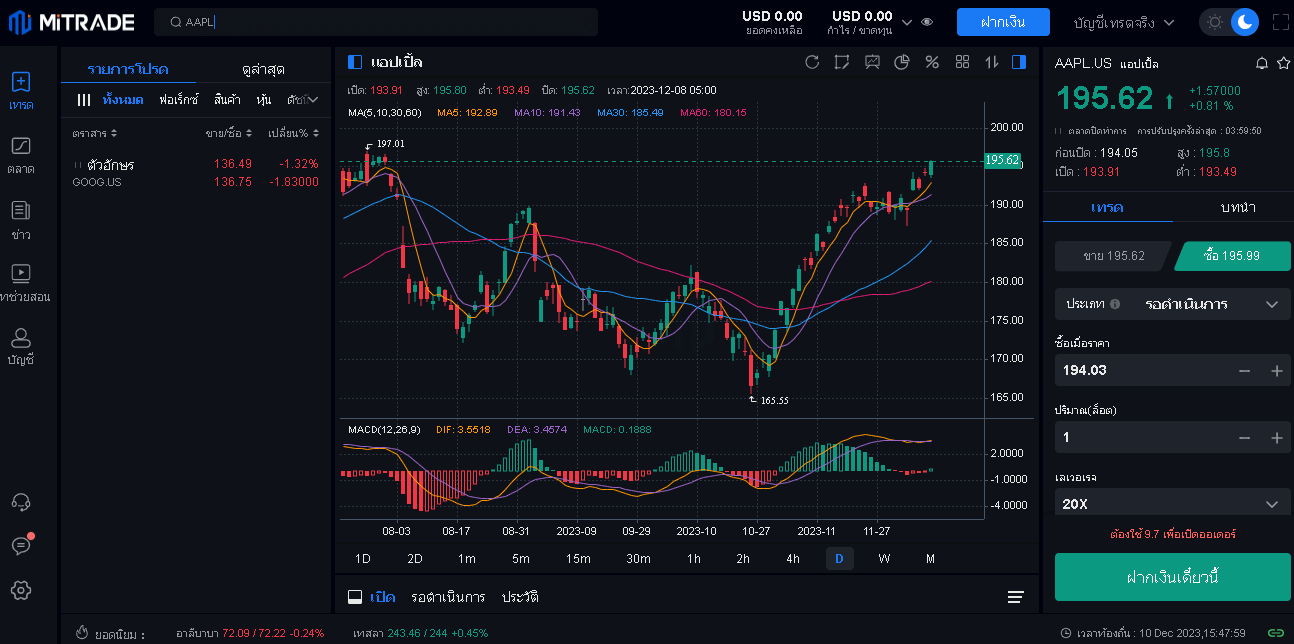The image size is (1294, 644).
Task: Open the multi-chart grid layout icon
Action: (x=963, y=62)
